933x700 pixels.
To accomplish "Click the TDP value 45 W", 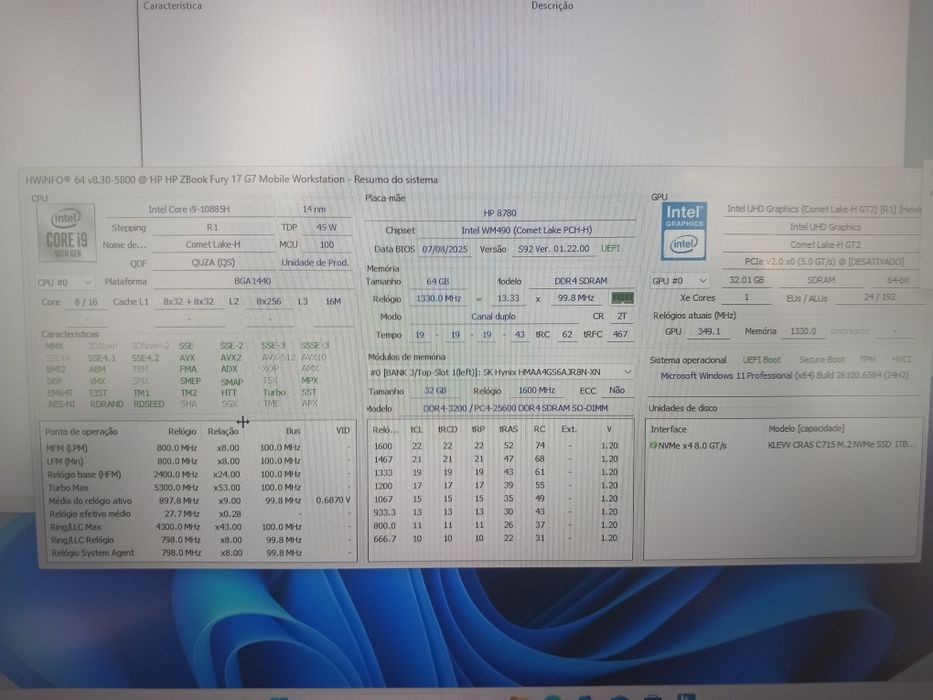I will point(326,227).
